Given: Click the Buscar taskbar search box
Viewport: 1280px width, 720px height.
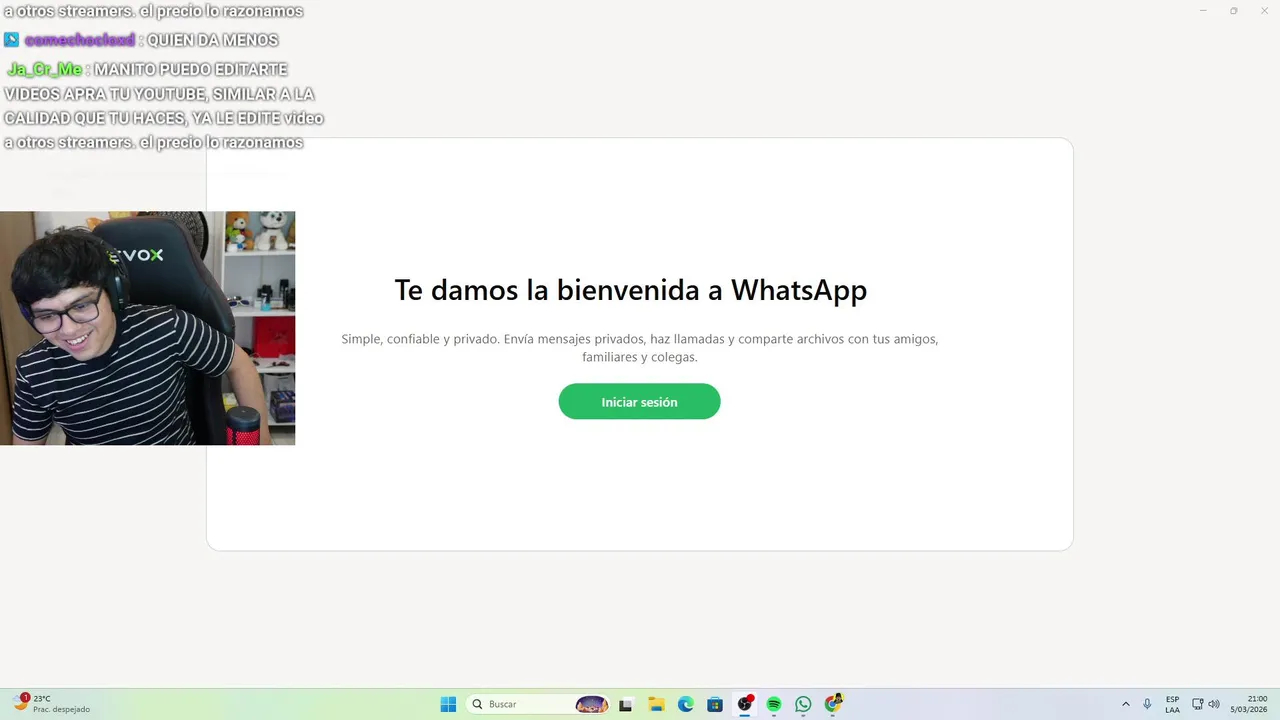Looking at the screenshot, I should pos(540,704).
